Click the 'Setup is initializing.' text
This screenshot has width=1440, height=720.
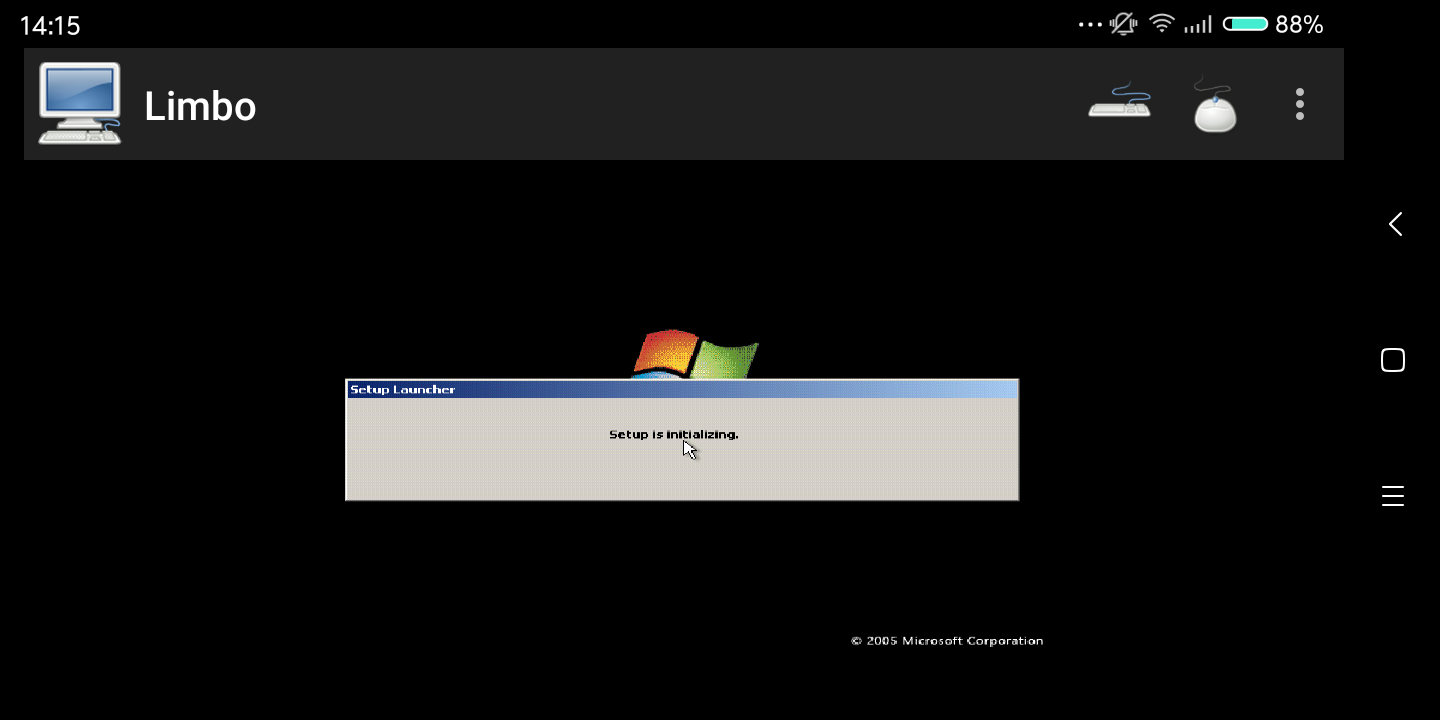[x=674, y=434]
